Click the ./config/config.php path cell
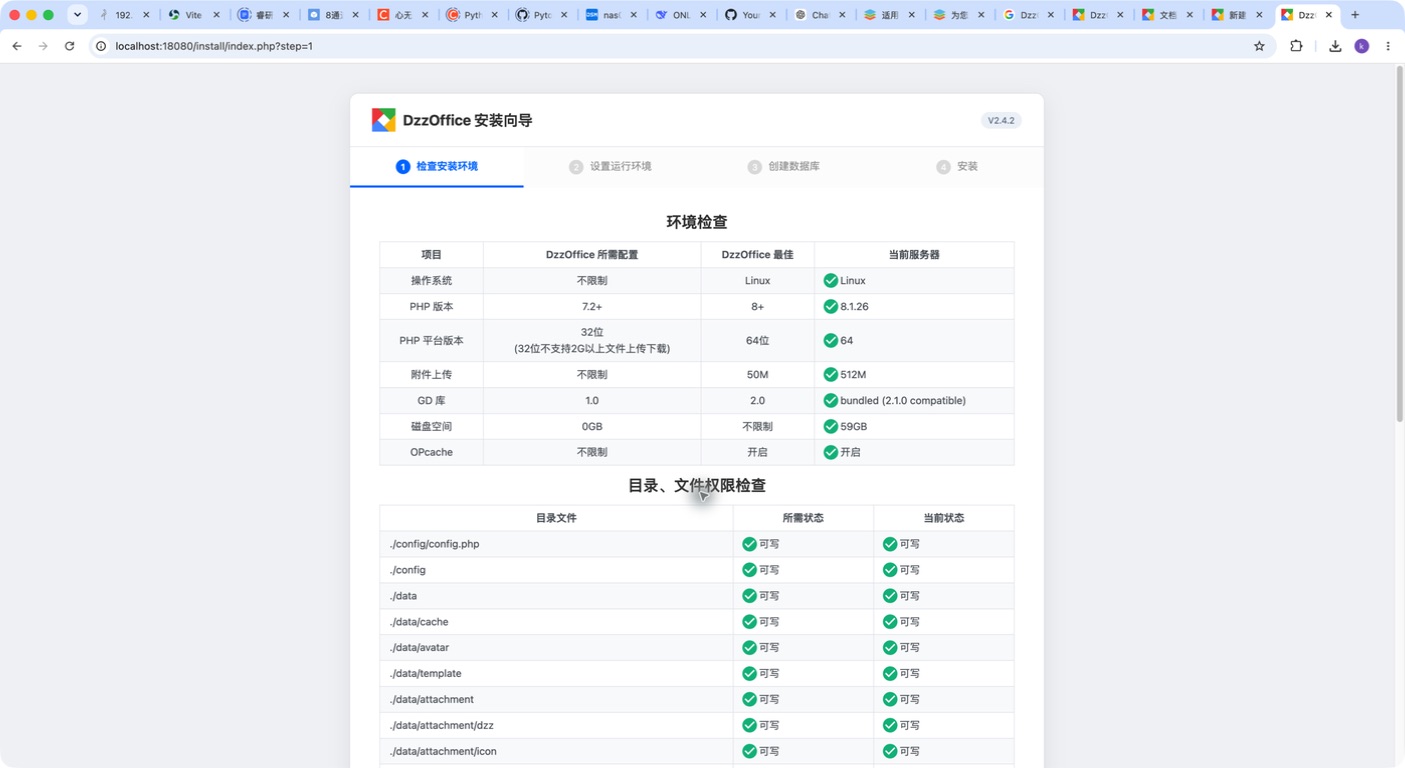1405x768 pixels. coord(556,544)
